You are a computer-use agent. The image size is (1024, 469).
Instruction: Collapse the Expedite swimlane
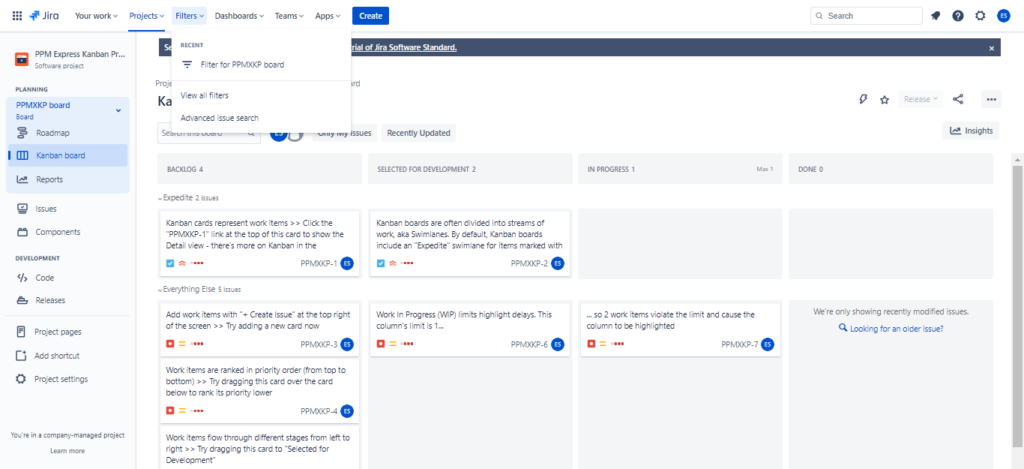click(x=160, y=197)
